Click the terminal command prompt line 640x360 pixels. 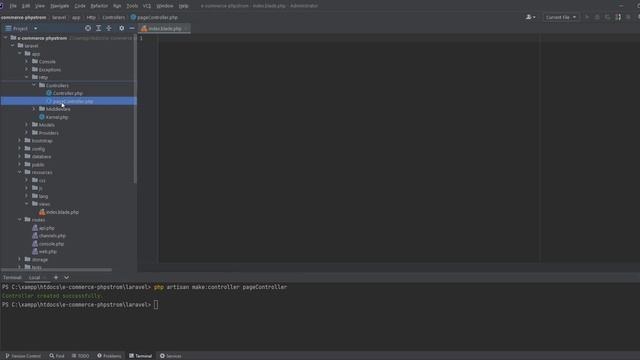80,305
